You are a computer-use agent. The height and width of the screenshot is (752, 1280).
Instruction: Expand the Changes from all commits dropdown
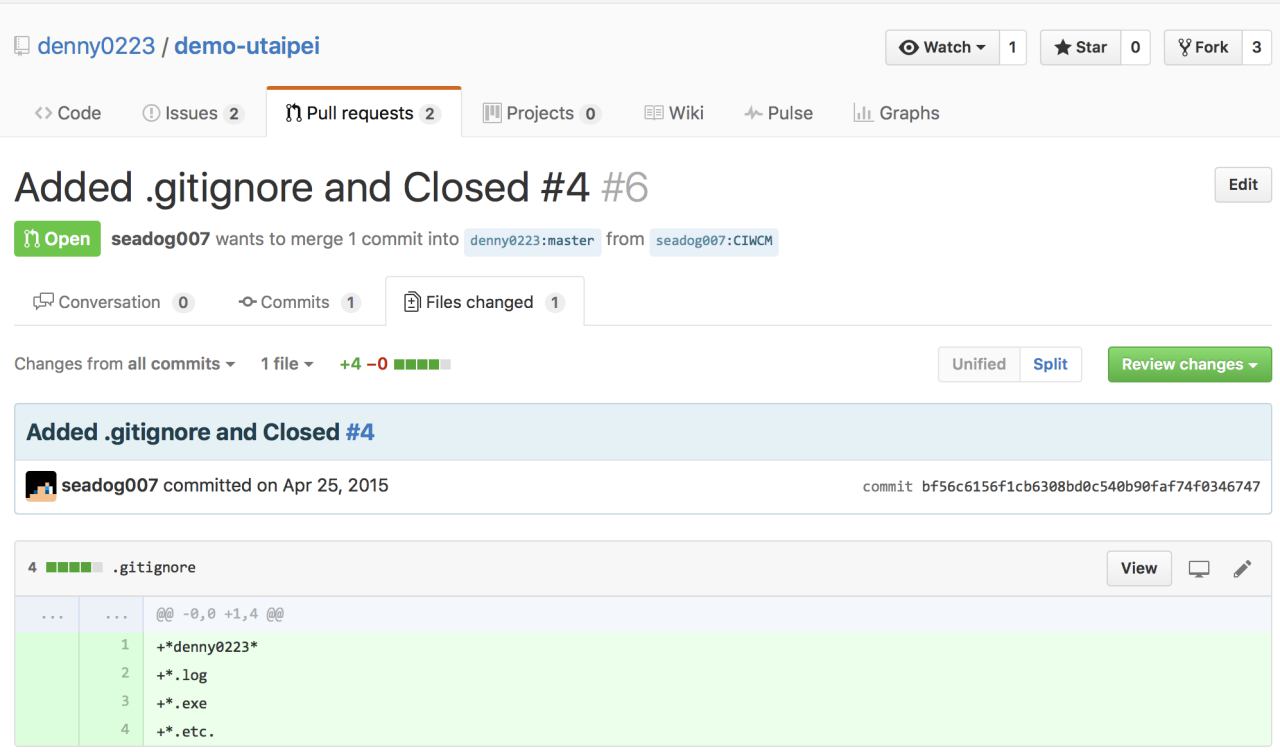(x=125, y=364)
